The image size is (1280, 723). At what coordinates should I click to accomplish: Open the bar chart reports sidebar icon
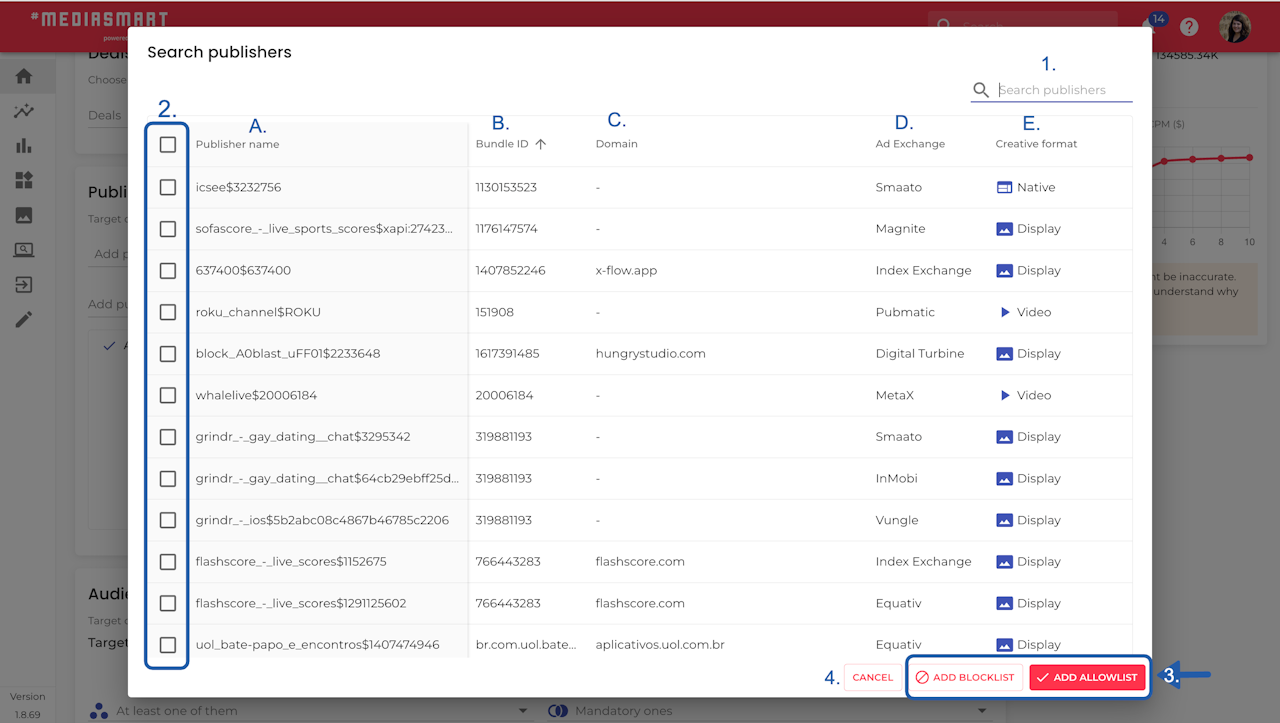(24, 146)
